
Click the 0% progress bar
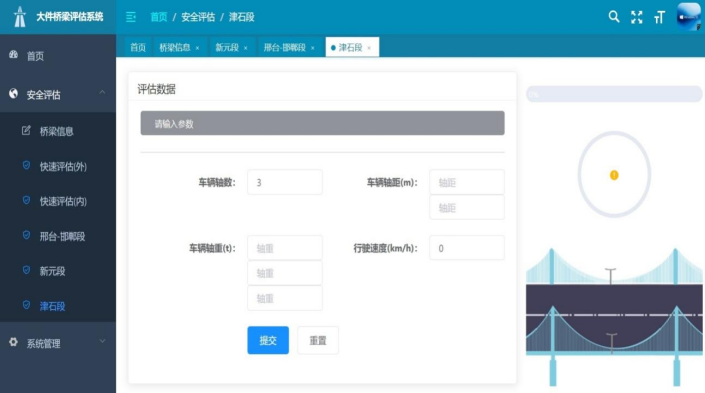614,94
